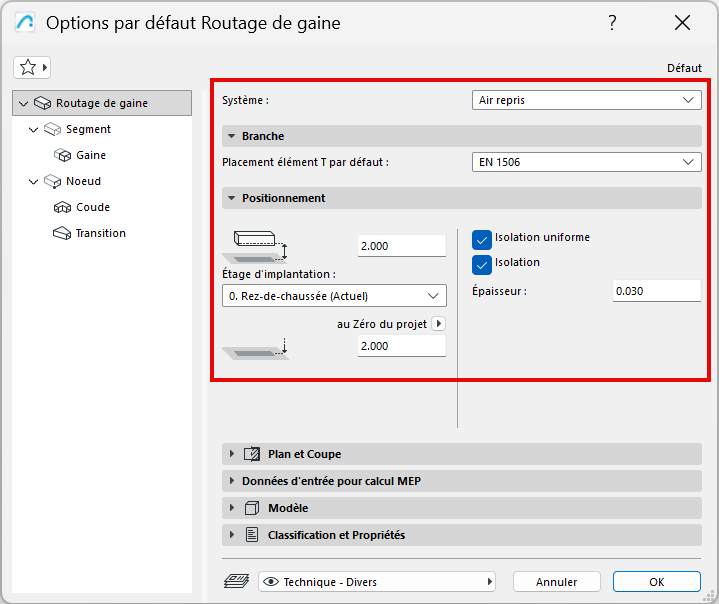Click the Annuler button

pos(556,581)
